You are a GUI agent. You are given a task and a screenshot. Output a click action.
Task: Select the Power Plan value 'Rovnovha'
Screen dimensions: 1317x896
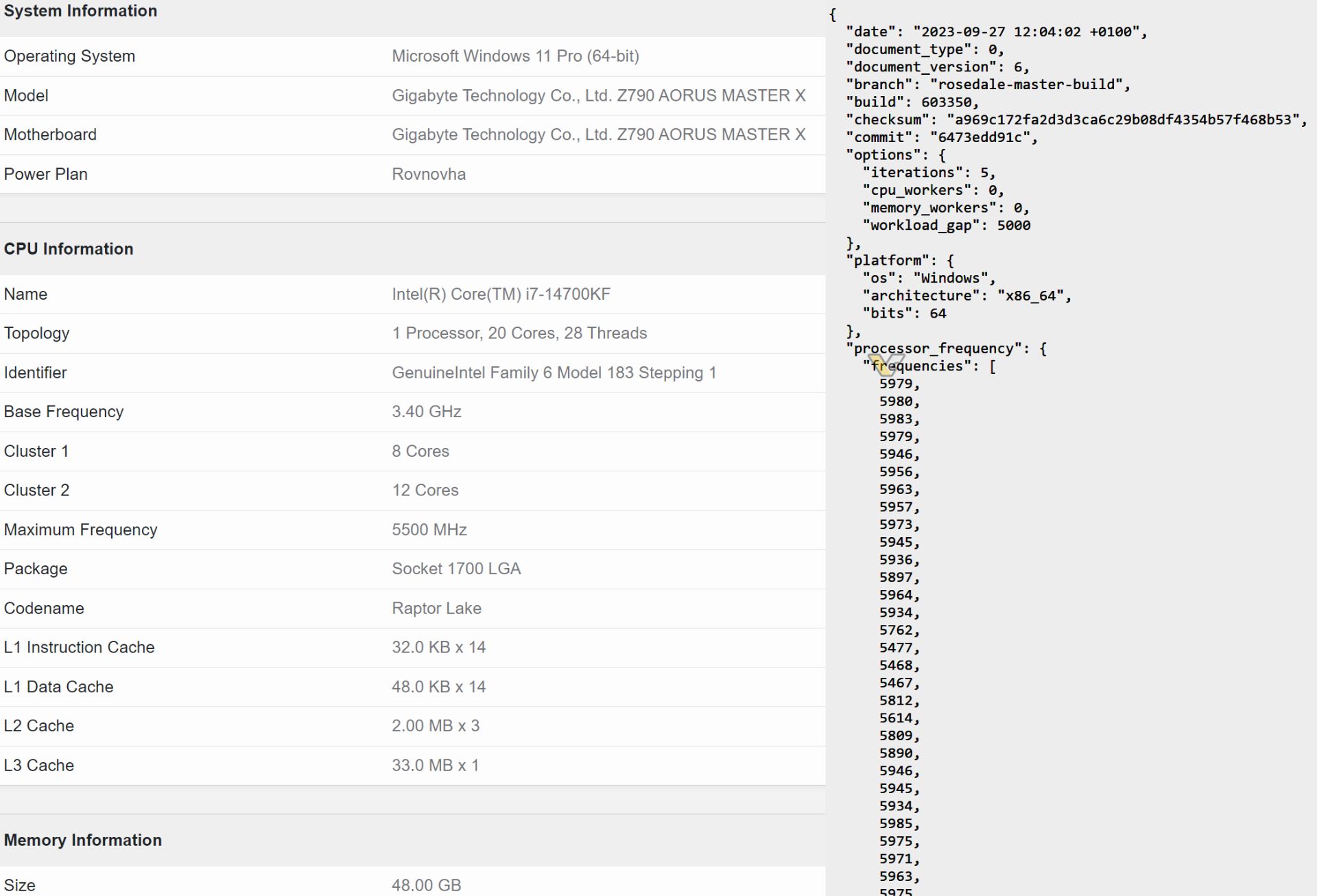point(429,174)
